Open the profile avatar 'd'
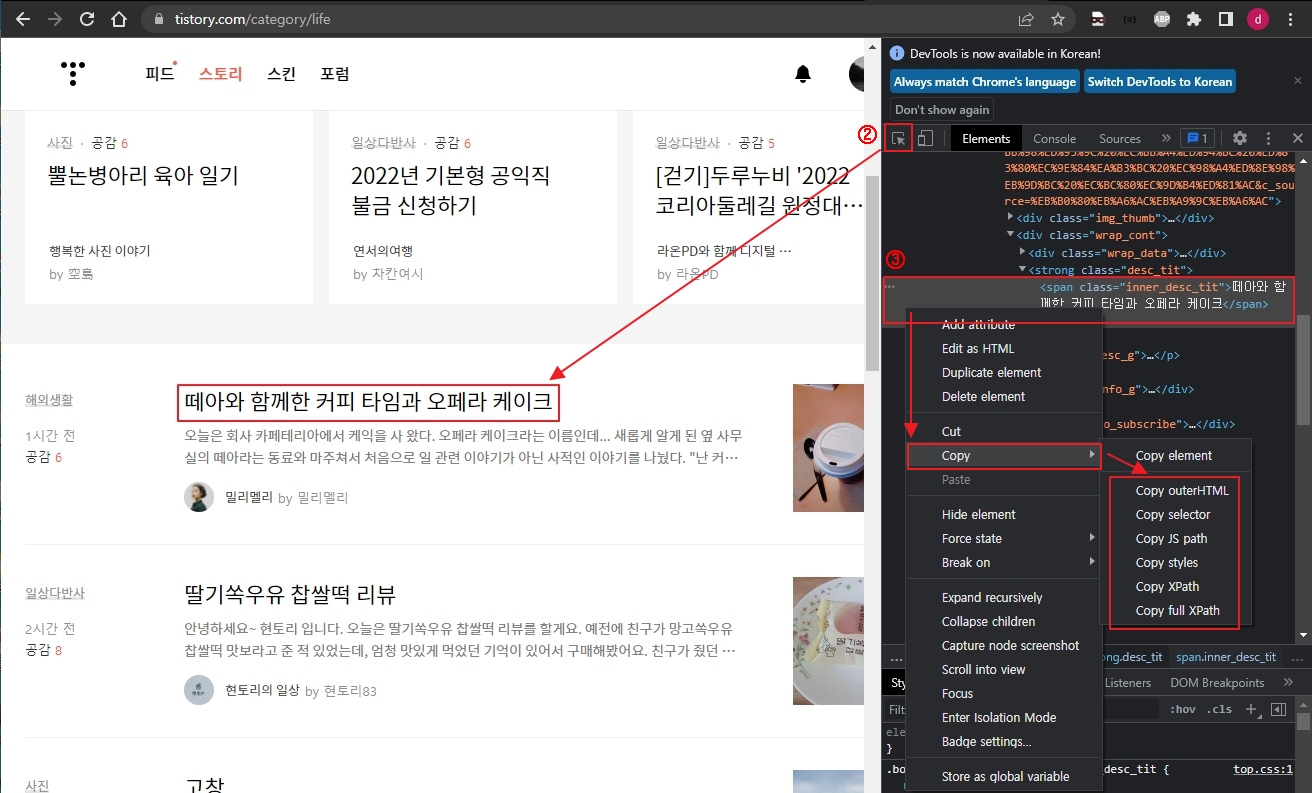The image size is (1312, 793). (1257, 19)
